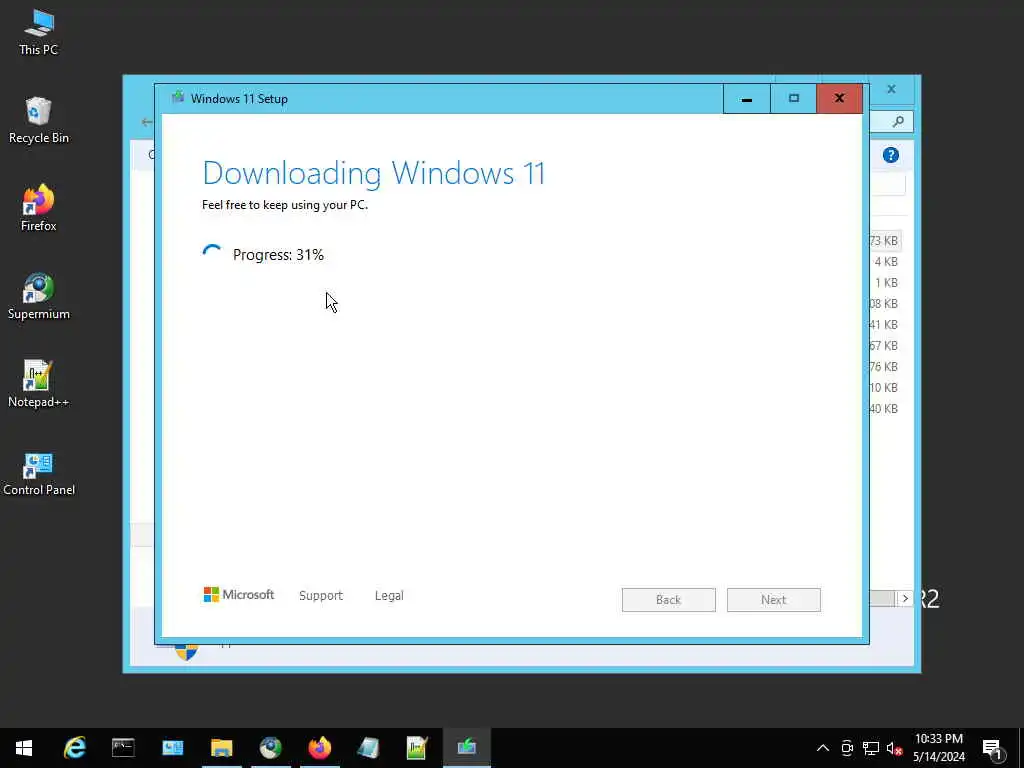Open the Action Center notifications icon
Screen dimensions: 1024x768
click(991, 748)
